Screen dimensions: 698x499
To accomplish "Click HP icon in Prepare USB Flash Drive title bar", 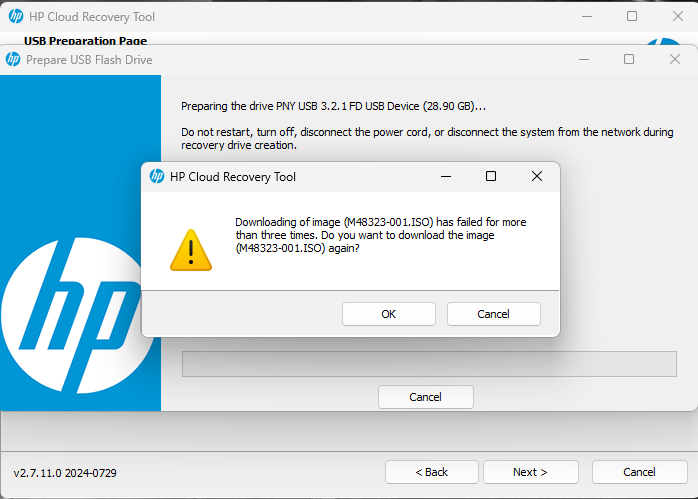I will (13, 59).
